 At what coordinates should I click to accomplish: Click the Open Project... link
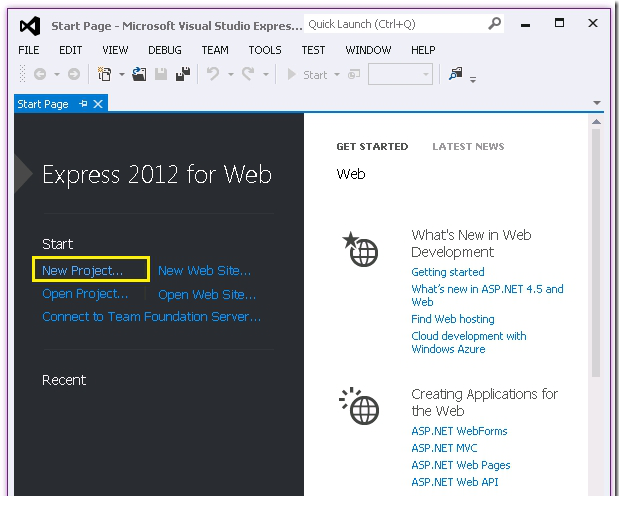(85, 294)
